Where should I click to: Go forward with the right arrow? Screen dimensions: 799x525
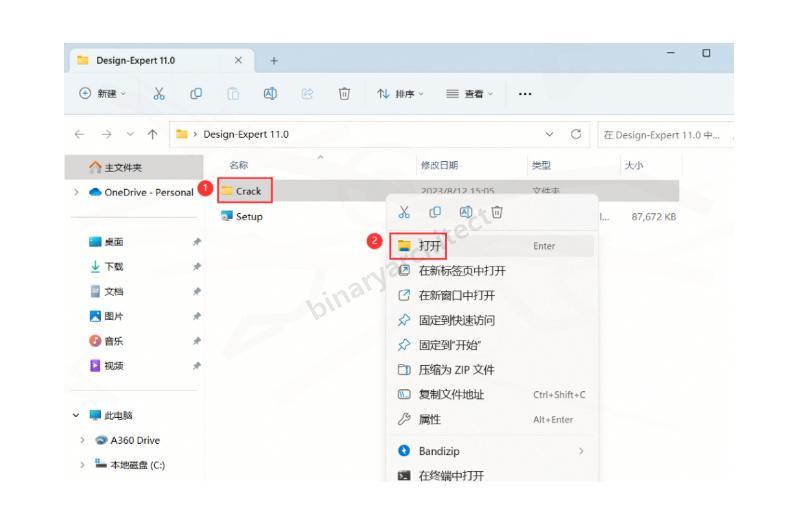tap(106, 134)
